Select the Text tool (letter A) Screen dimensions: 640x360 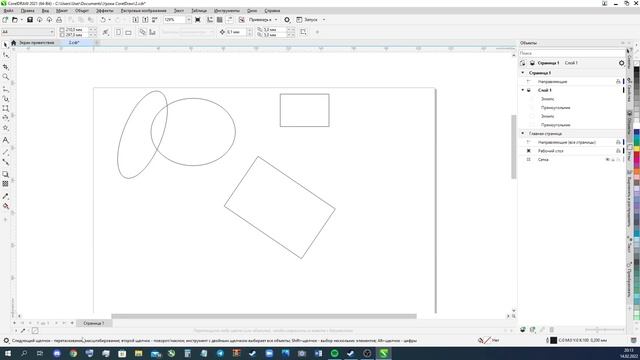click(5, 140)
